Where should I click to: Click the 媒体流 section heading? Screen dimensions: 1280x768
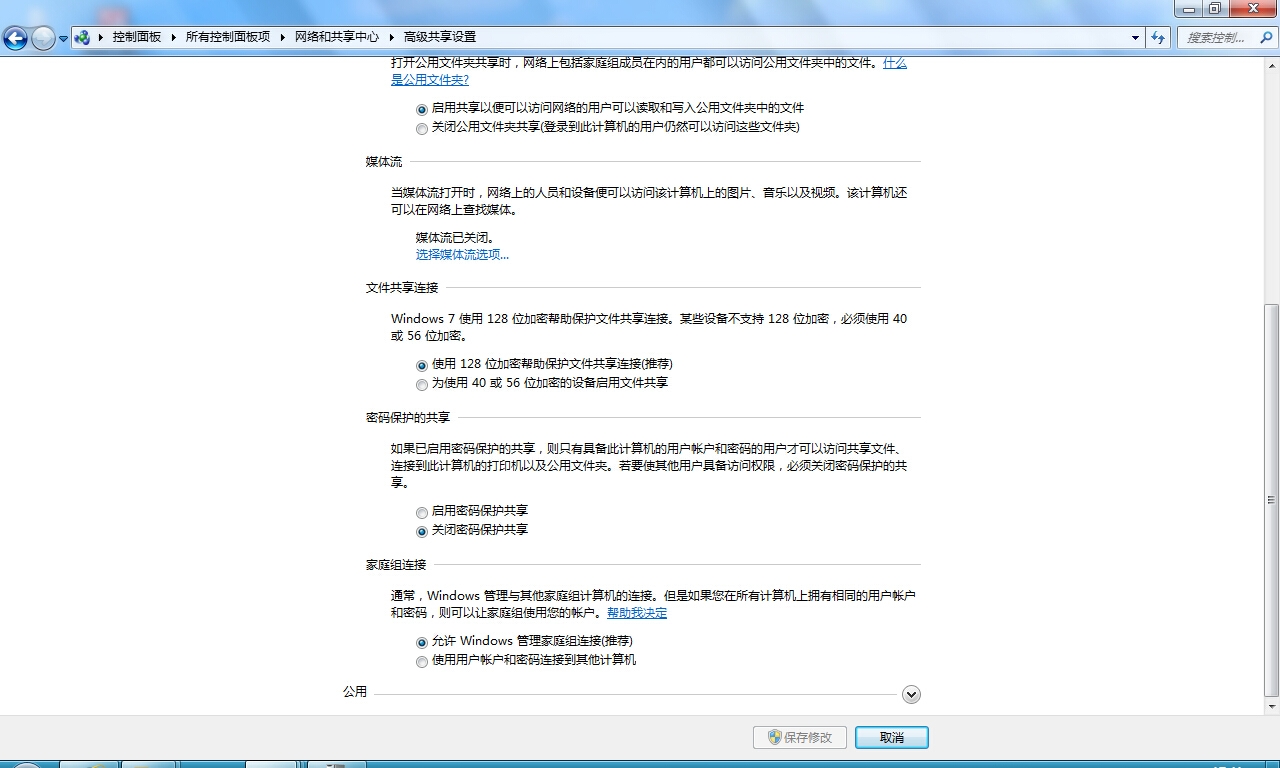(384, 161)
